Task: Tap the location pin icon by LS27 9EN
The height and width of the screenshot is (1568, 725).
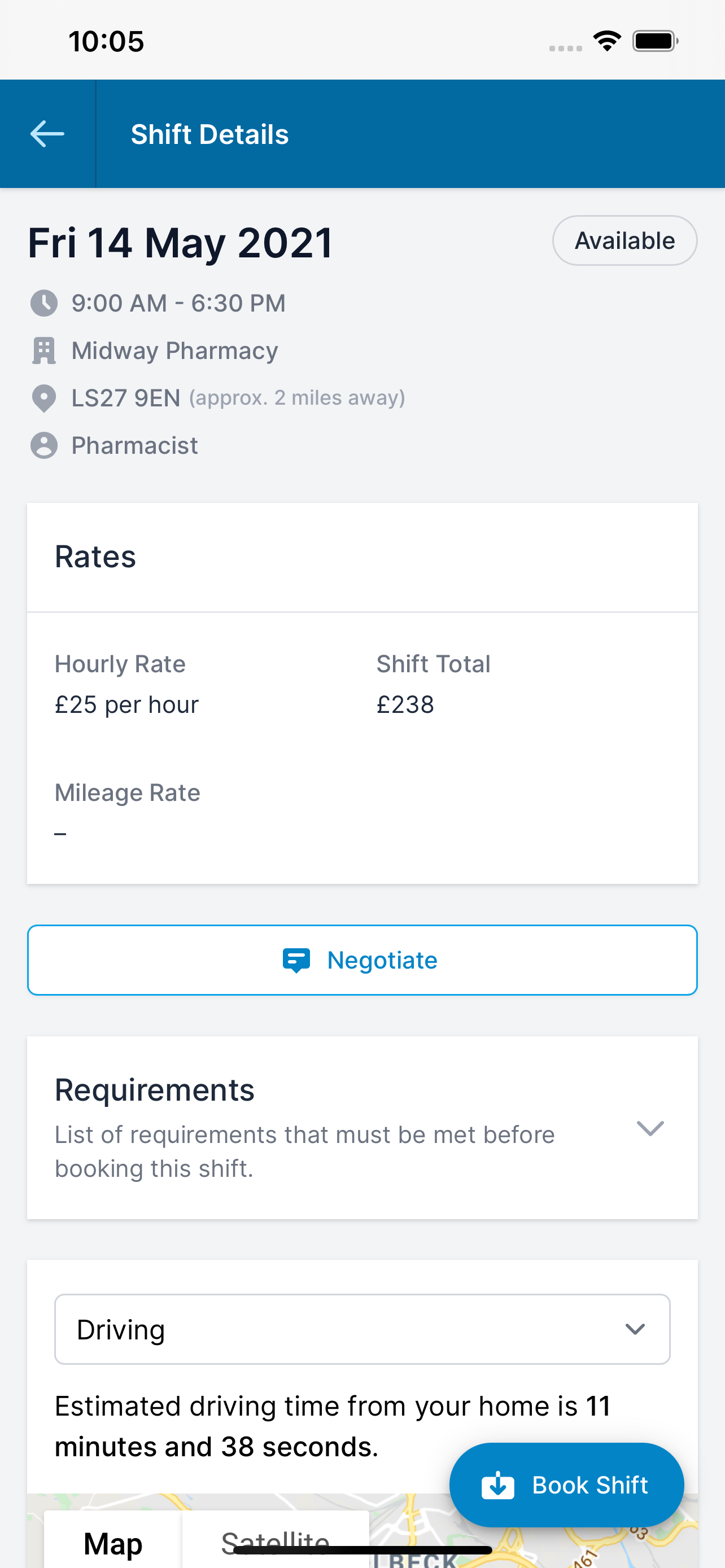Action: (44, 398)
